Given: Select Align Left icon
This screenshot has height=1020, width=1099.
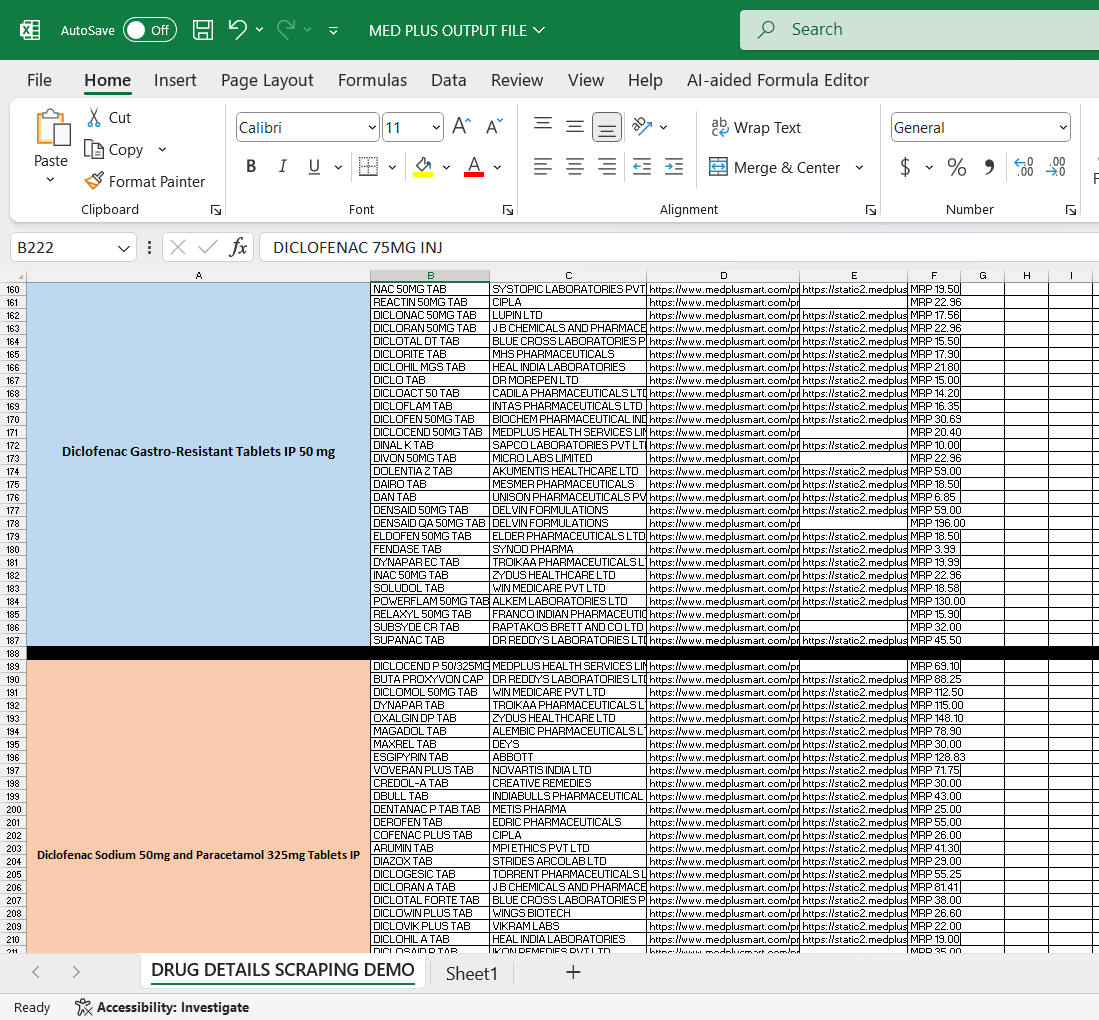Looking at the screenshot, I should [x=542, y=167].
